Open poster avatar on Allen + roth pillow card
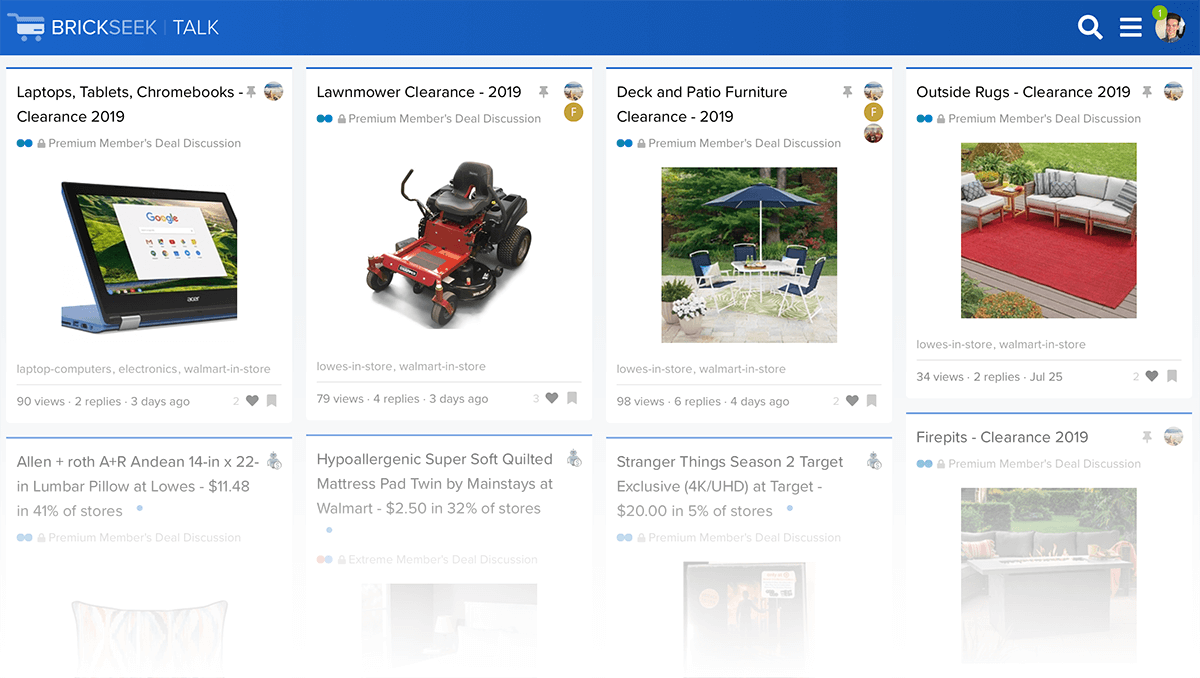Image resolution: width=1200 pixels, height=678 pixels. [274, 461]
